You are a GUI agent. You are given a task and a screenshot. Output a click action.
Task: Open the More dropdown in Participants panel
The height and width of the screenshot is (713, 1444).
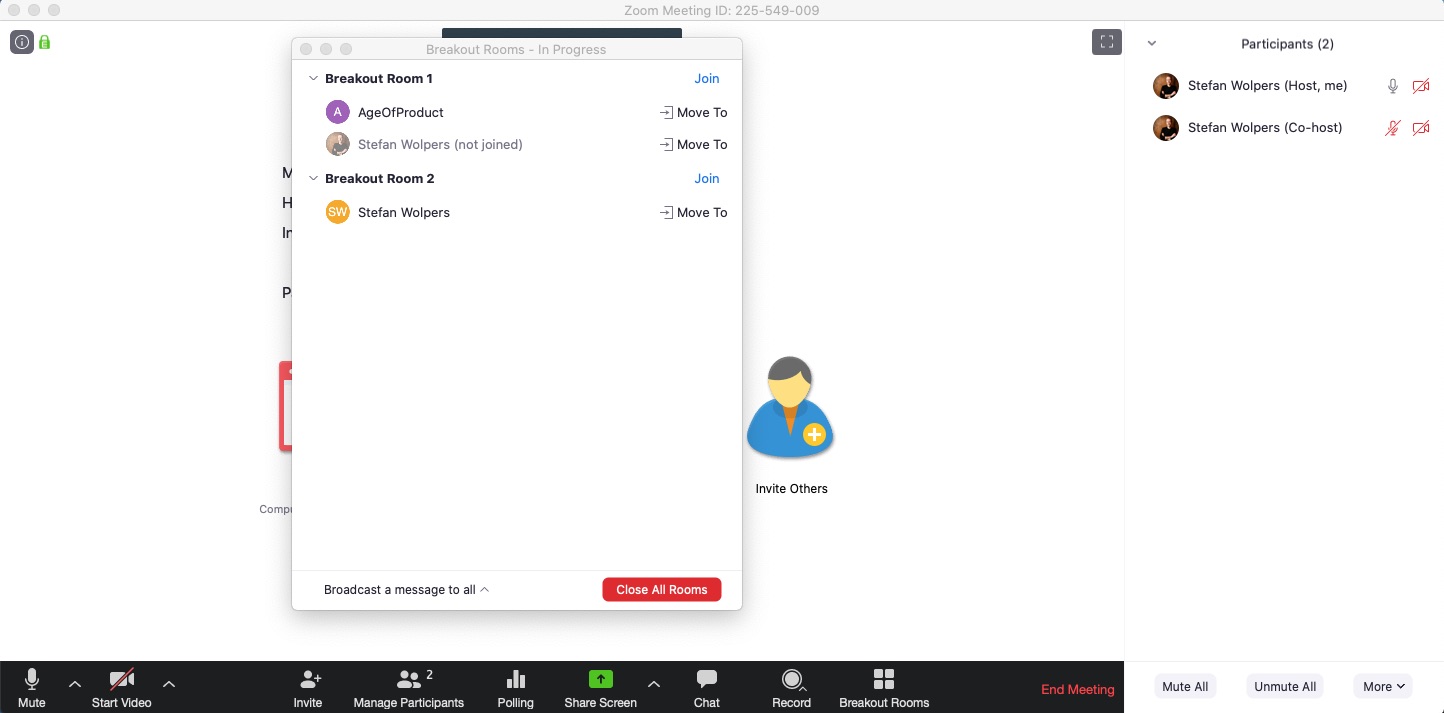point(1383,687)
